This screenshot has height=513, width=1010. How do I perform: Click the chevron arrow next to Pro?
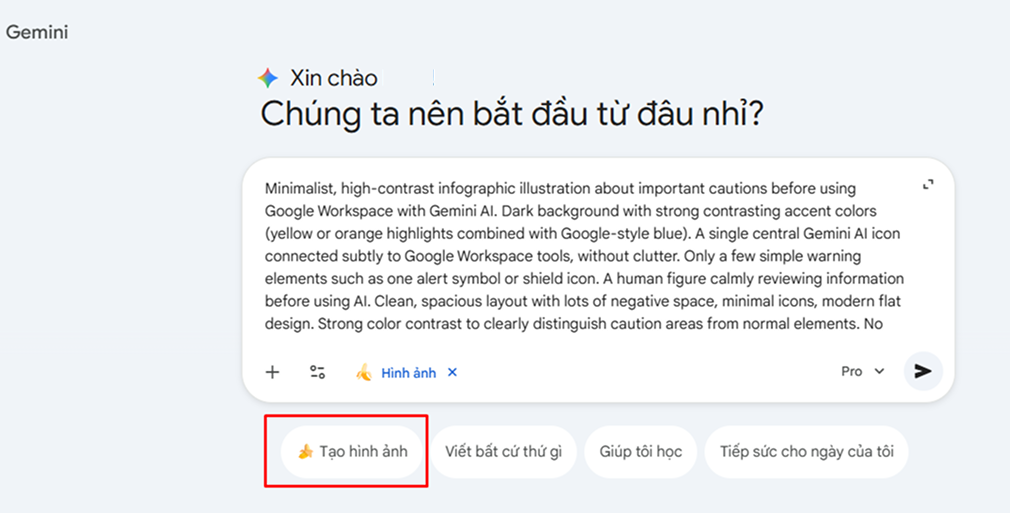click(880, 371)
